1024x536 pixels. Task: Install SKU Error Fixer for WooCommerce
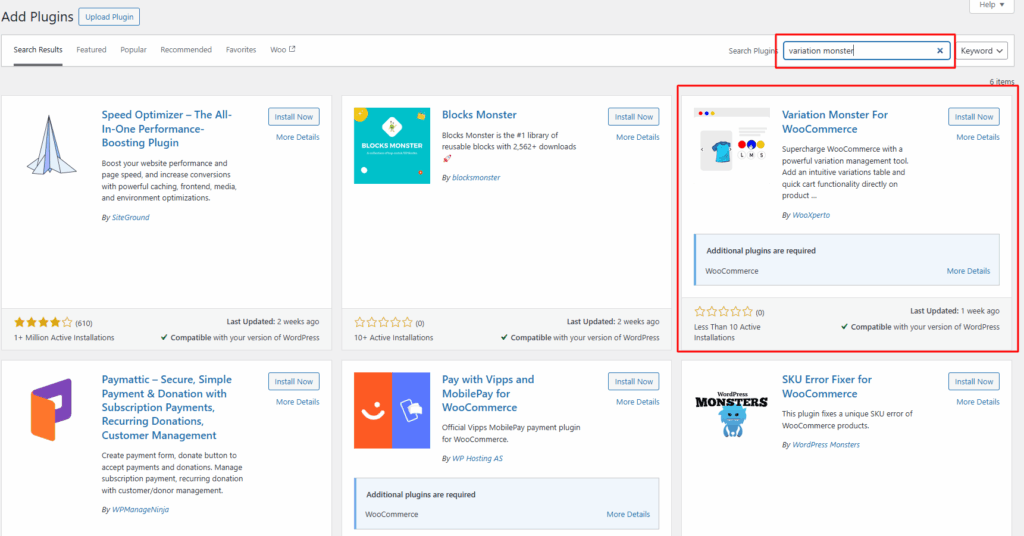(974, 381)
